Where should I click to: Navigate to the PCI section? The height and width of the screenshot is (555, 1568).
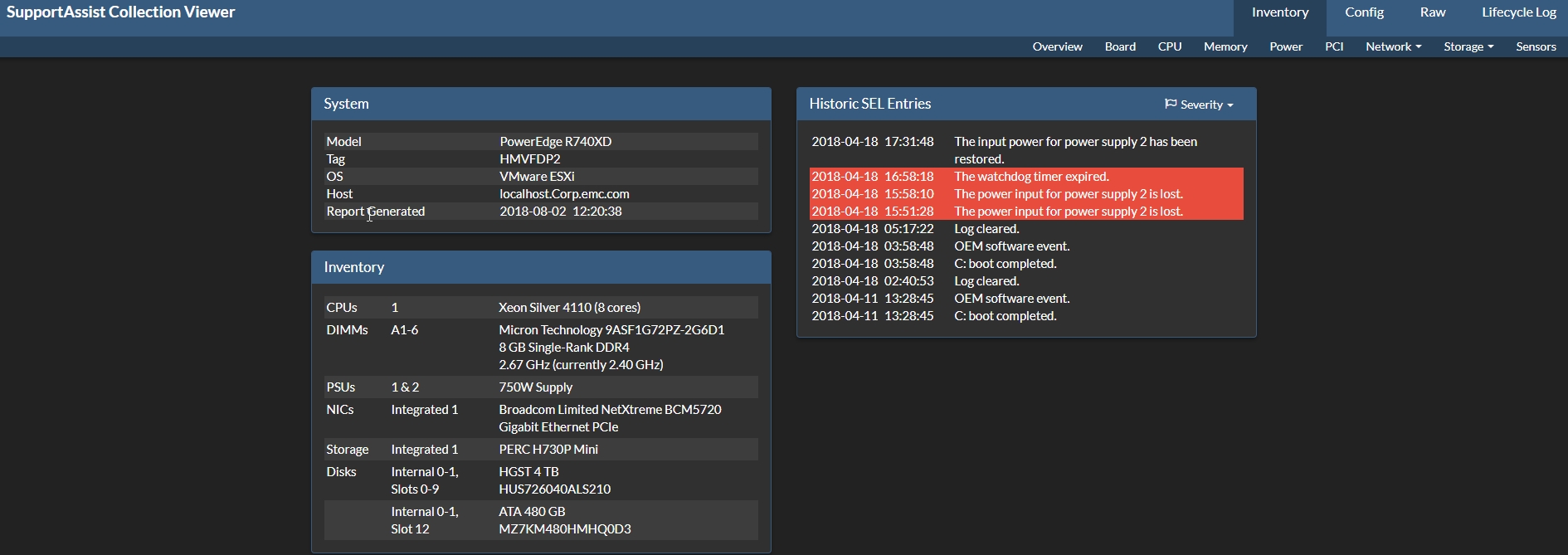click(x=1333, y=46)
